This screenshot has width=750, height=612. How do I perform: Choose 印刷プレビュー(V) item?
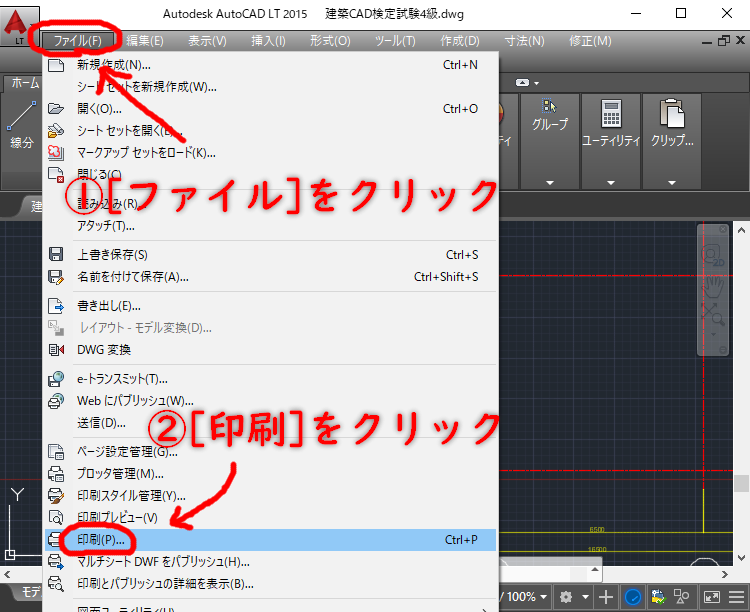pyautogui.click(x=270, y=518)
